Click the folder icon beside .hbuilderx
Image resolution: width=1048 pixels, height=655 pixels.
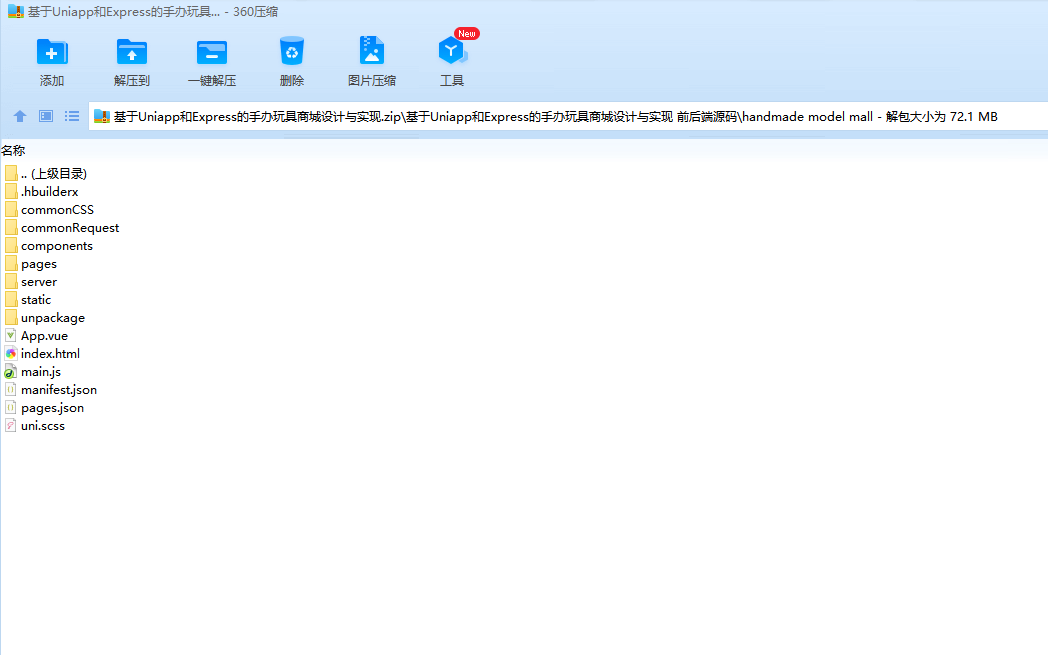[x=11, y=191]
